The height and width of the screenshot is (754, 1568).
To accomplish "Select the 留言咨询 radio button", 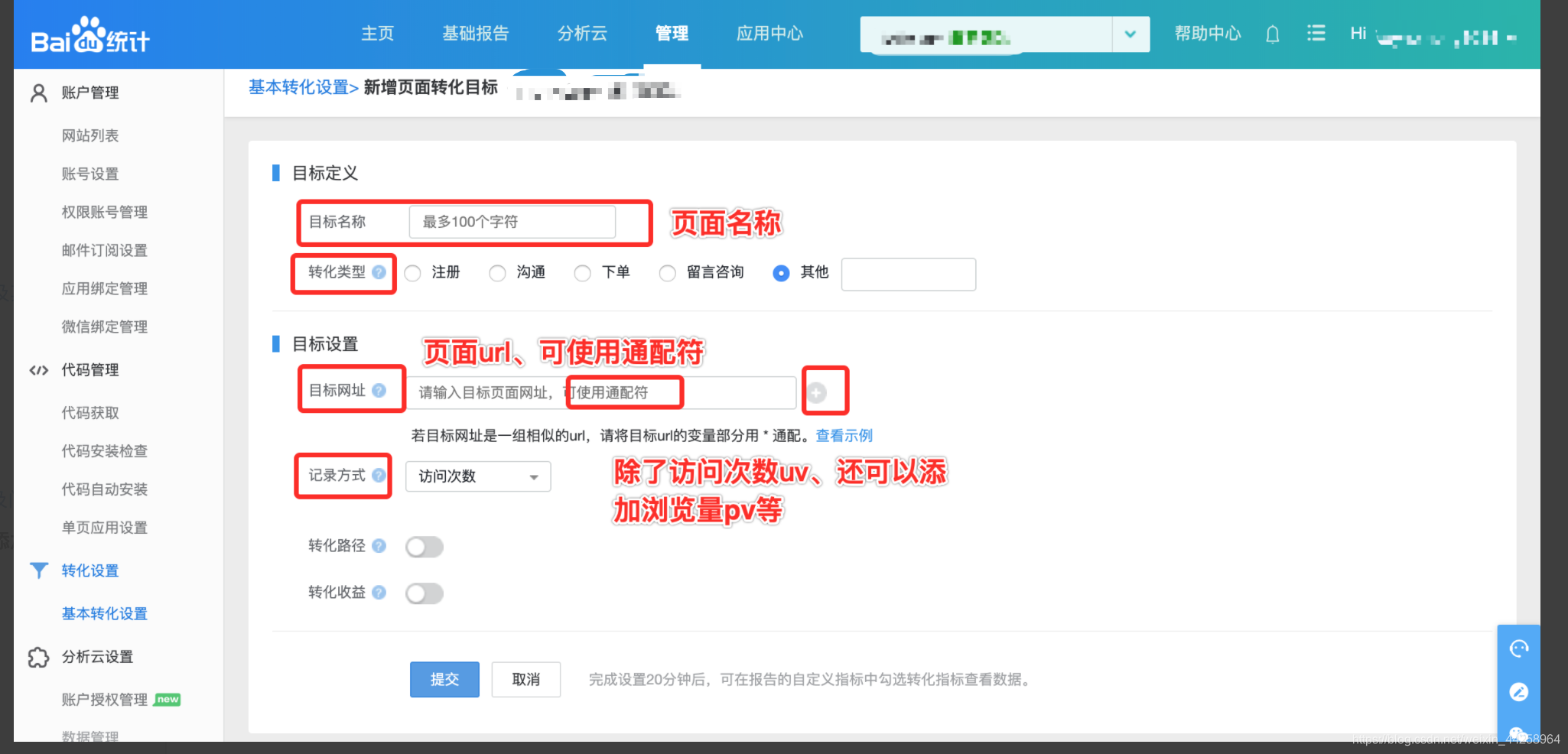I will point(668,274).
